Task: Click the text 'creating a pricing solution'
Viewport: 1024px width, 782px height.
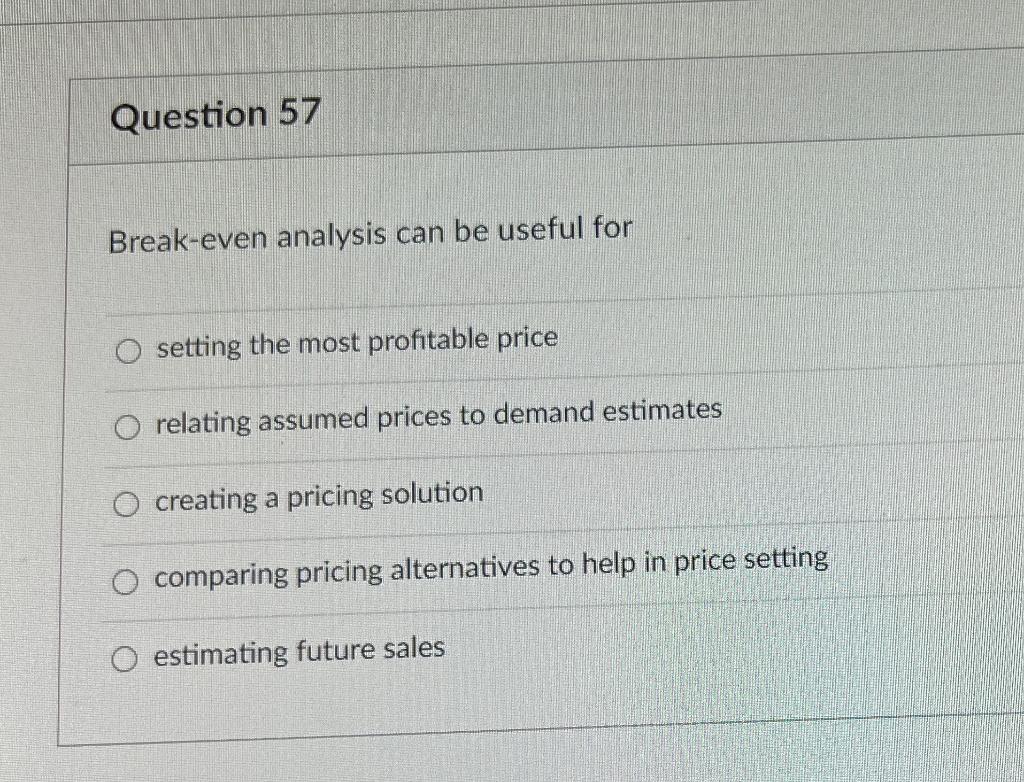Action: 319,495
